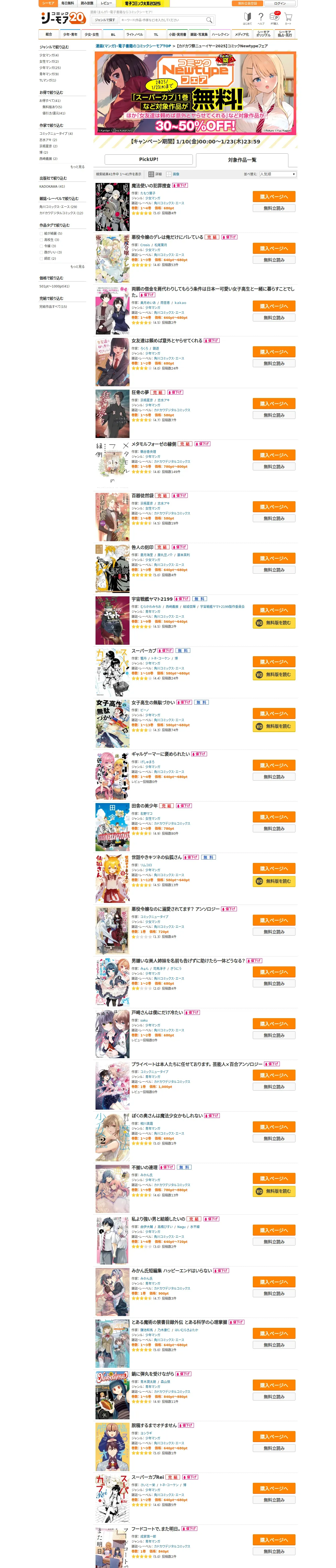Screen dimensions: 336x1568
Task: Click 購入ページへ for 魔法使いの犯罪捜査
Action: click(x=274, y=197)
